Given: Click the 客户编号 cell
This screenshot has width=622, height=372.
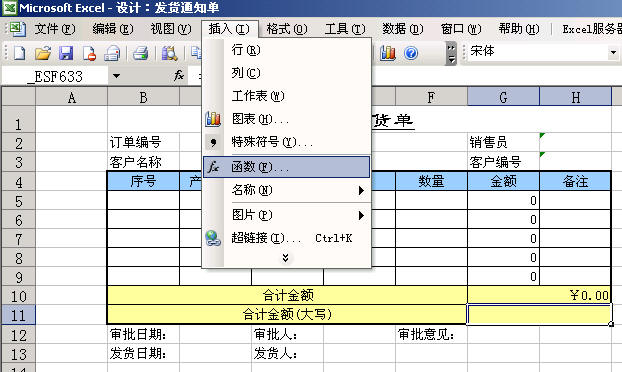Looking at the screenshot, I should pos(503,162).
